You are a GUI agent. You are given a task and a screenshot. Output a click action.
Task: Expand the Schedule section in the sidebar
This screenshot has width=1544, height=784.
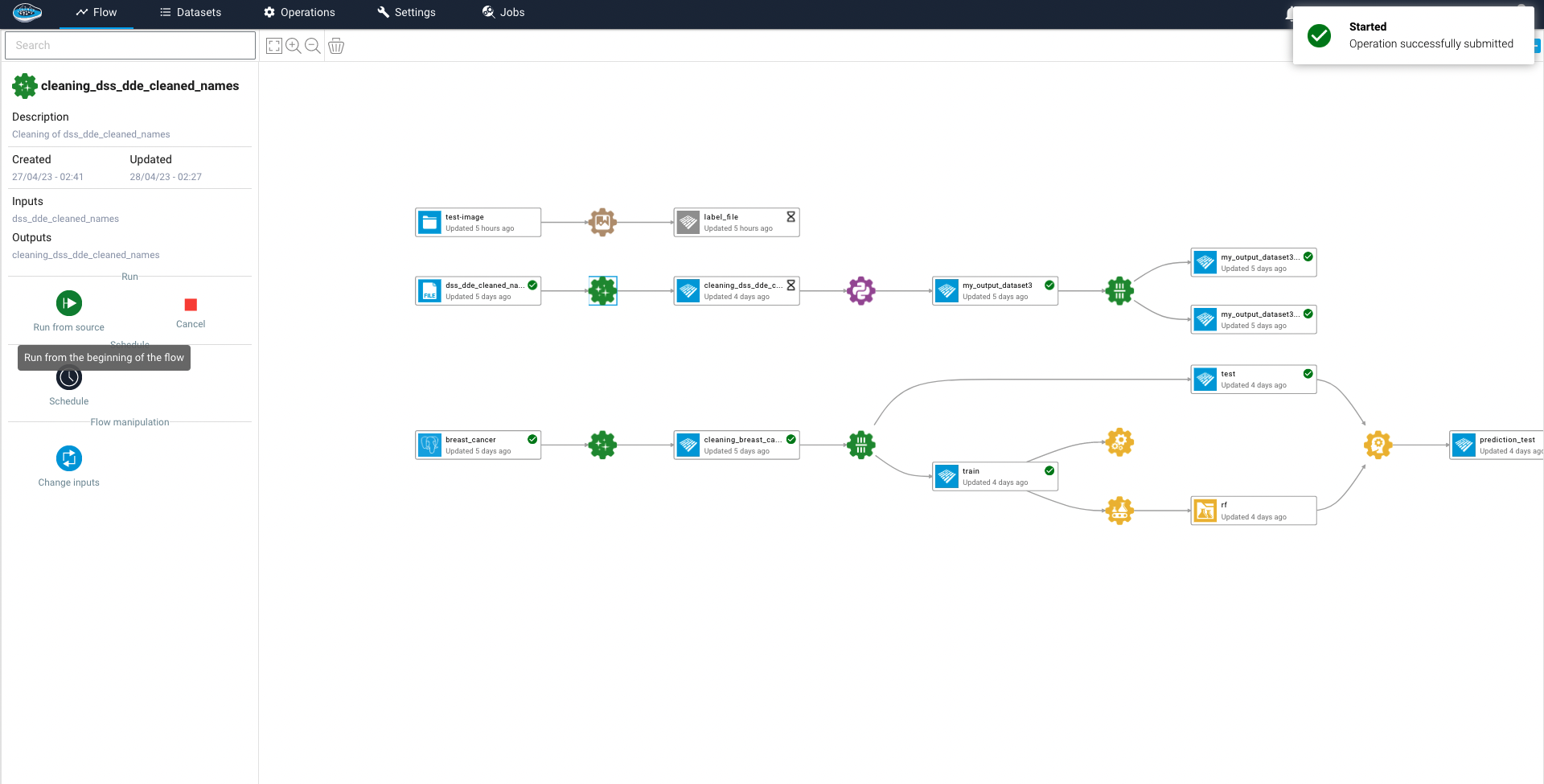click(129, 345)
